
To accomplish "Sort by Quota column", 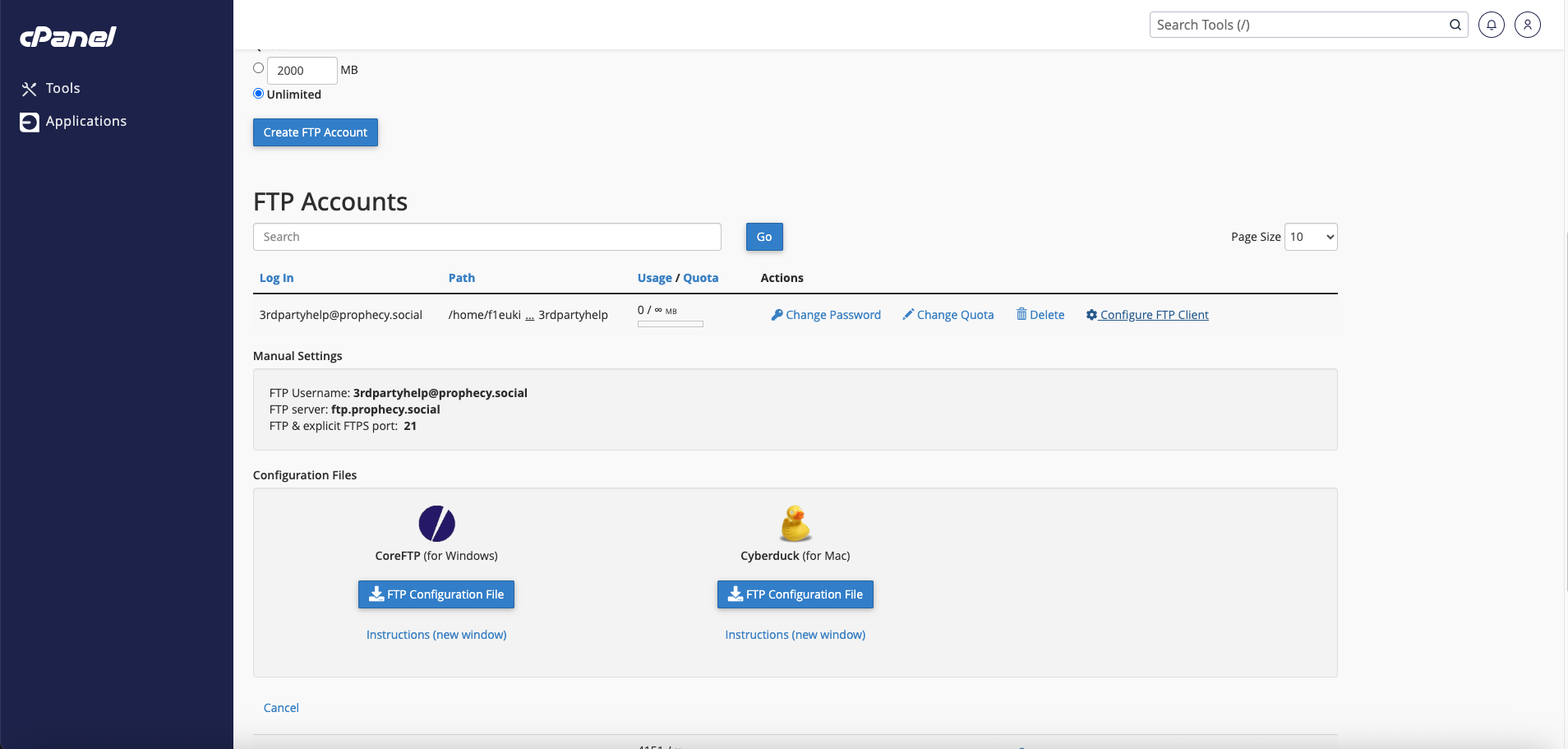I will 701,278.
